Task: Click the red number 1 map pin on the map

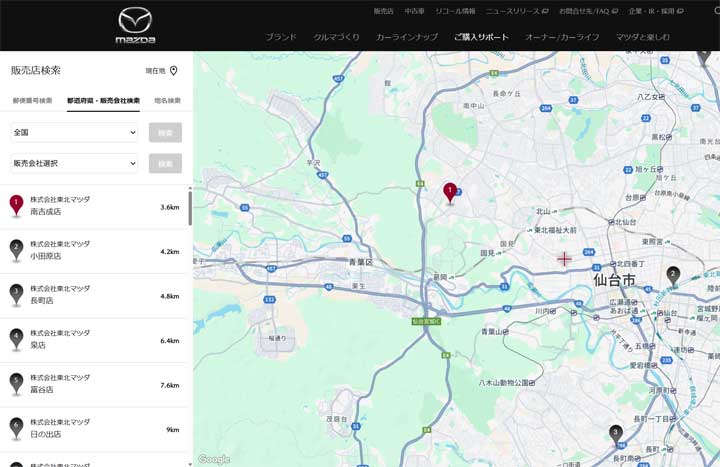Action: (450, 193)
